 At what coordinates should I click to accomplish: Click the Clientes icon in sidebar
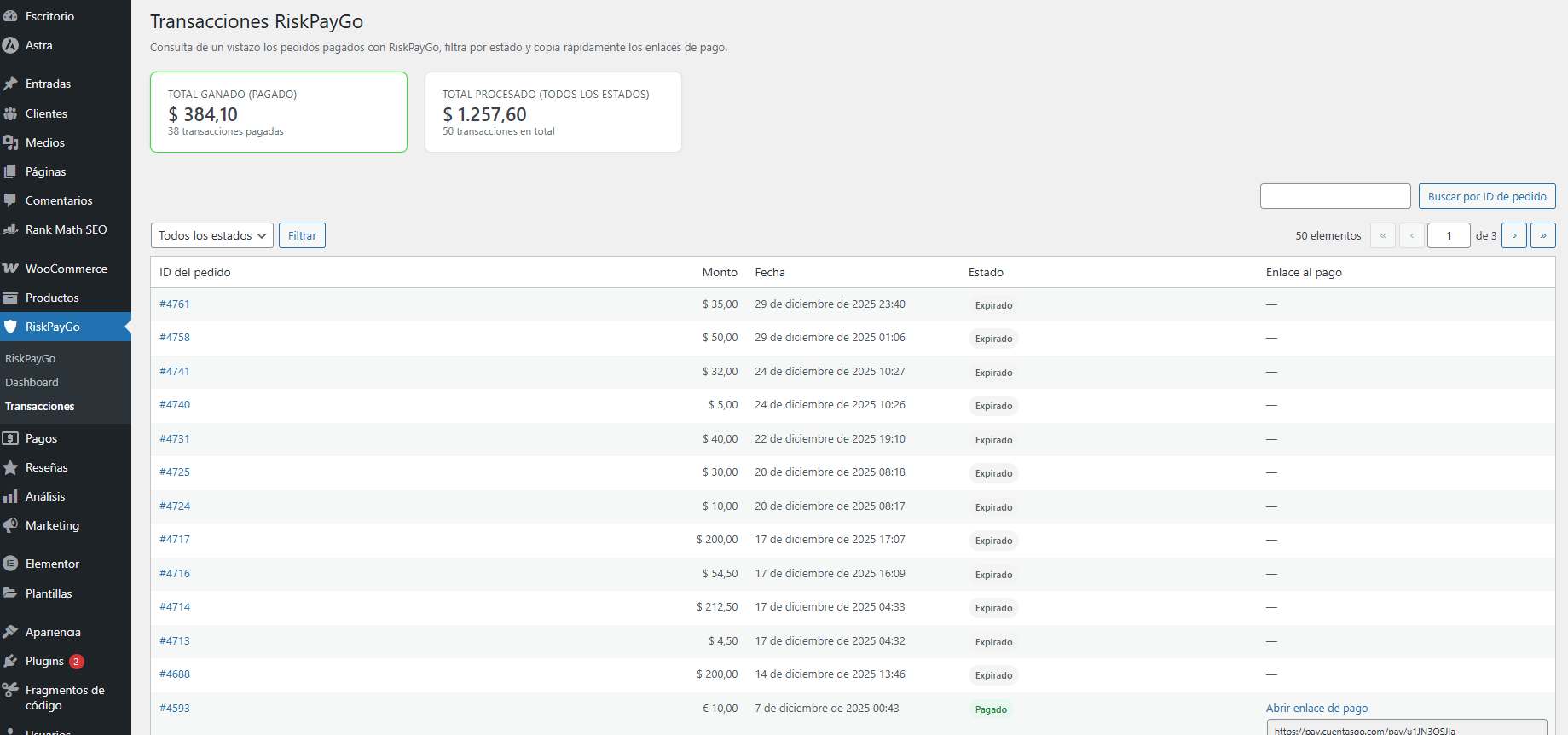point(10,113)
